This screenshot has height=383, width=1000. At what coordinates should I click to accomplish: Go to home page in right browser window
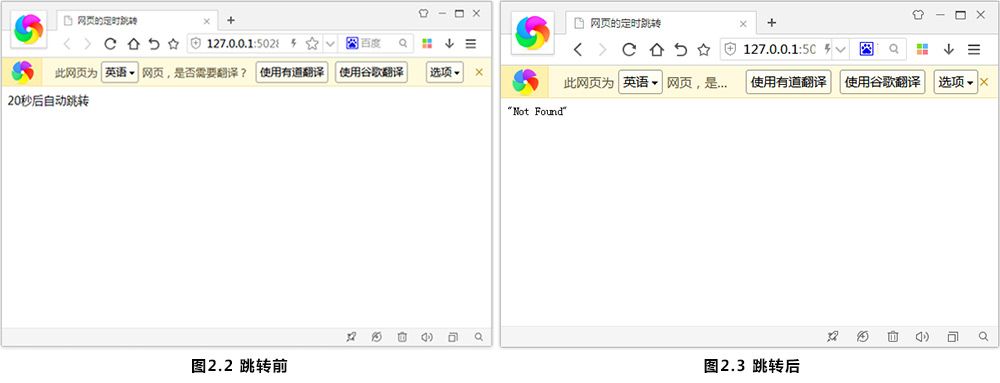[656, 49]
